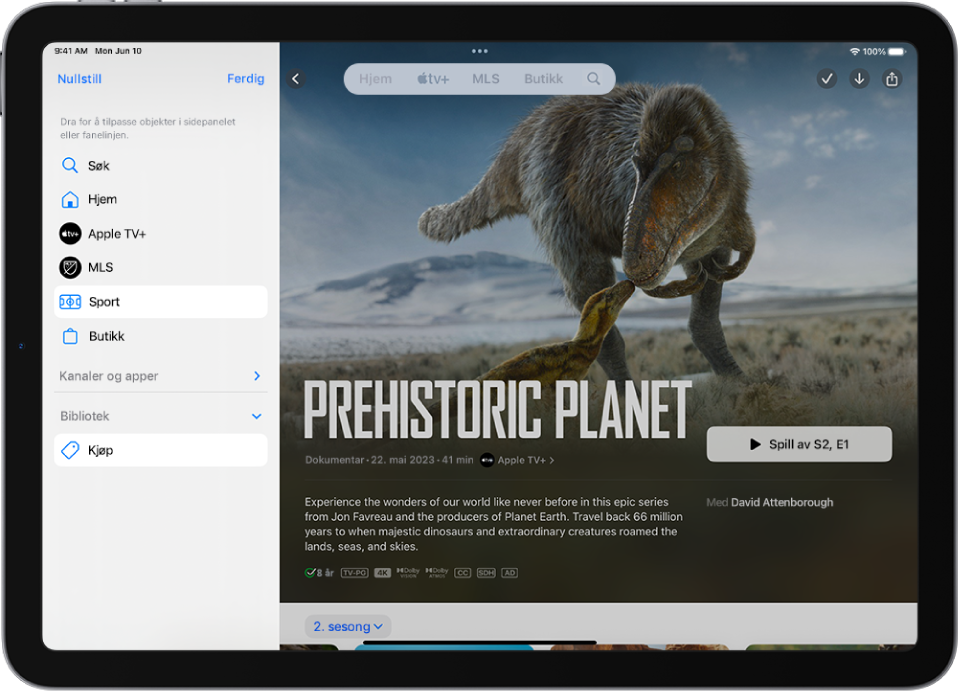Mark show as added with checkmark icon
Viewport: 963px width, 694px height.
pyautogui.click(x=827, y=79)
